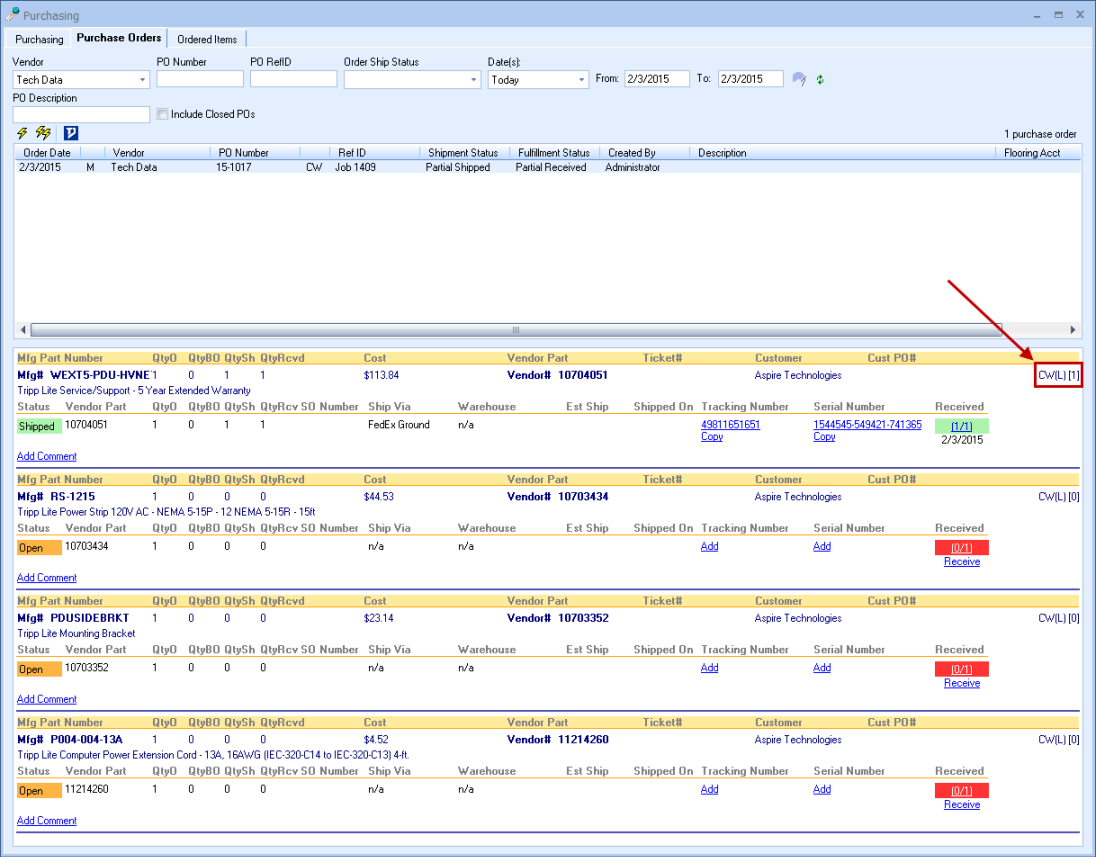The image size is (1096, 857).
Task: Click CW(L) [1] link for WEXT5-PDU-HVNE
Action: click(x=1059, y=376)
